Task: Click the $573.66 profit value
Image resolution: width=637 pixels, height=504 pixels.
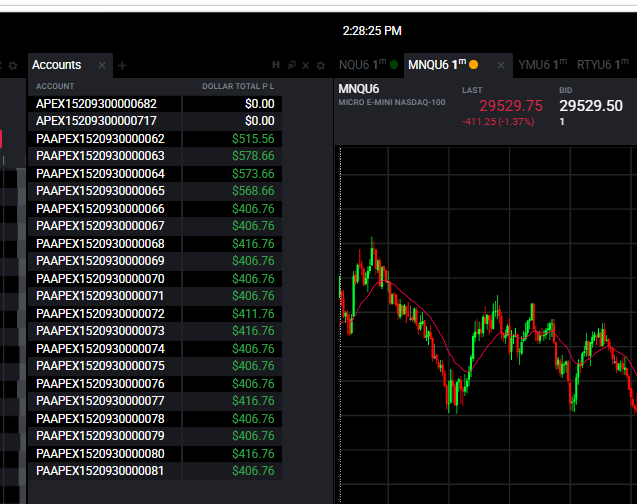Action: (253, 173)
